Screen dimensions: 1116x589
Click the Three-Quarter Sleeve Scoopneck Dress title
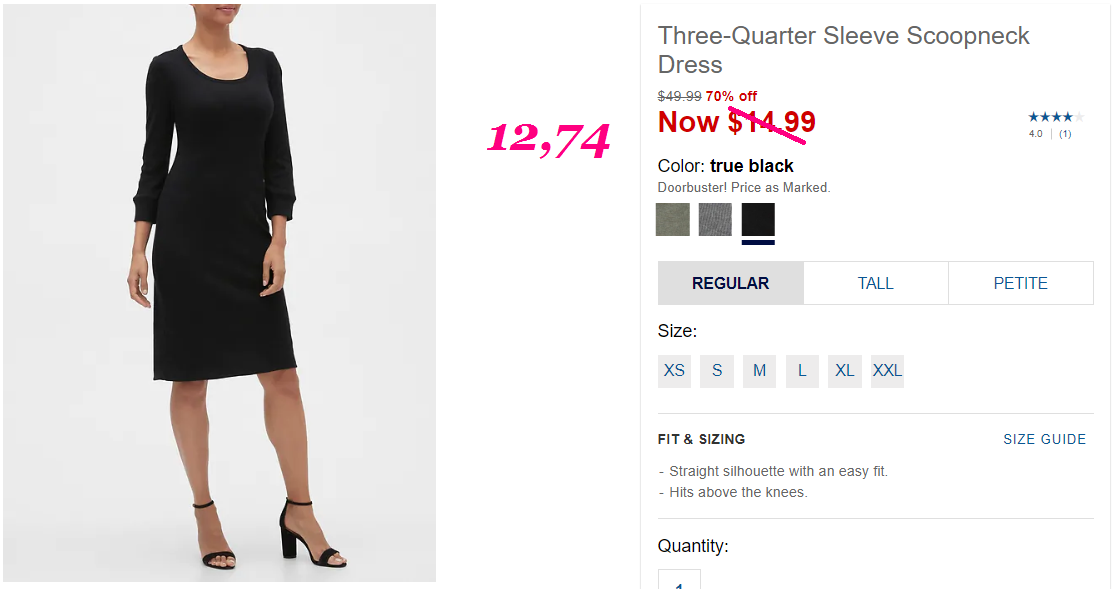click(843, 50)
